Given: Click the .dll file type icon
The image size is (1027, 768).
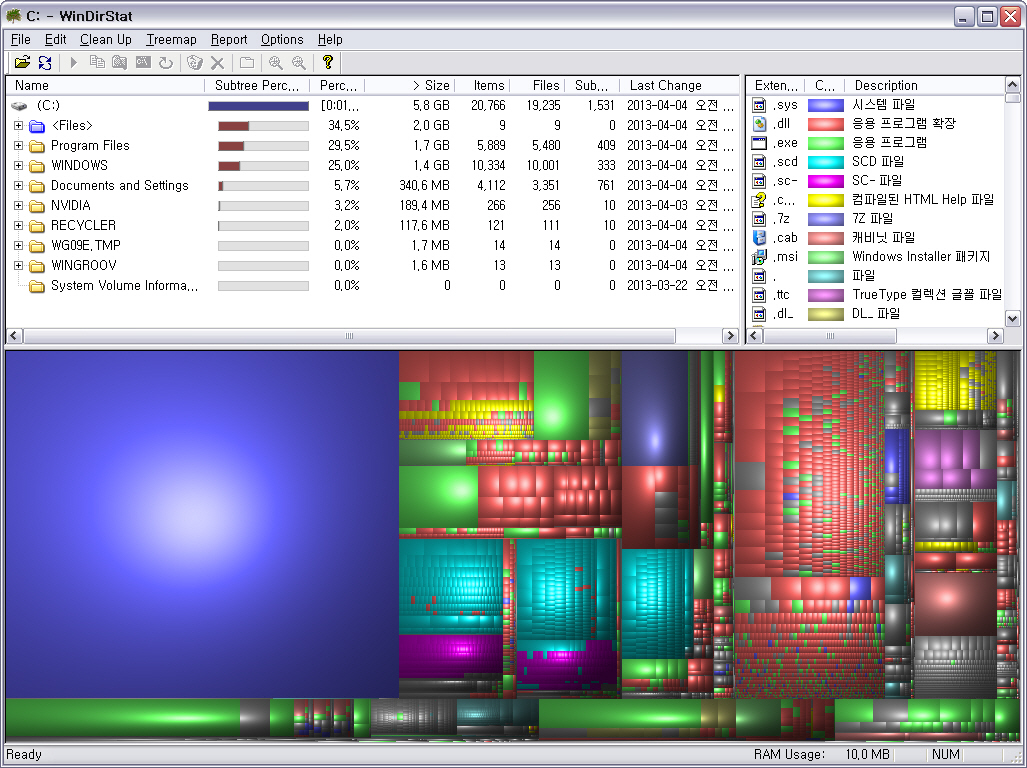Looking at the screenshot, I should [758, 124].
